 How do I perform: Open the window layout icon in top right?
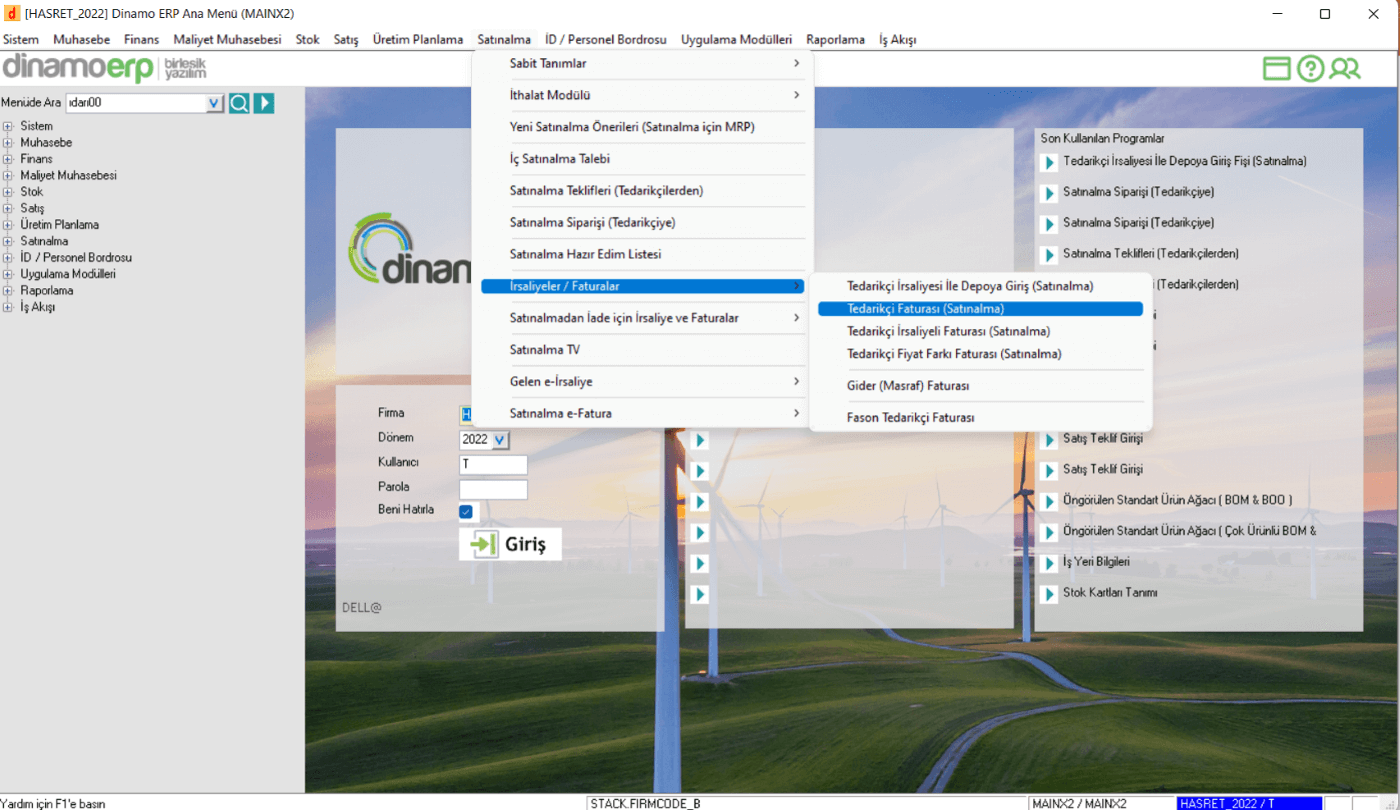click(1277, 68)
